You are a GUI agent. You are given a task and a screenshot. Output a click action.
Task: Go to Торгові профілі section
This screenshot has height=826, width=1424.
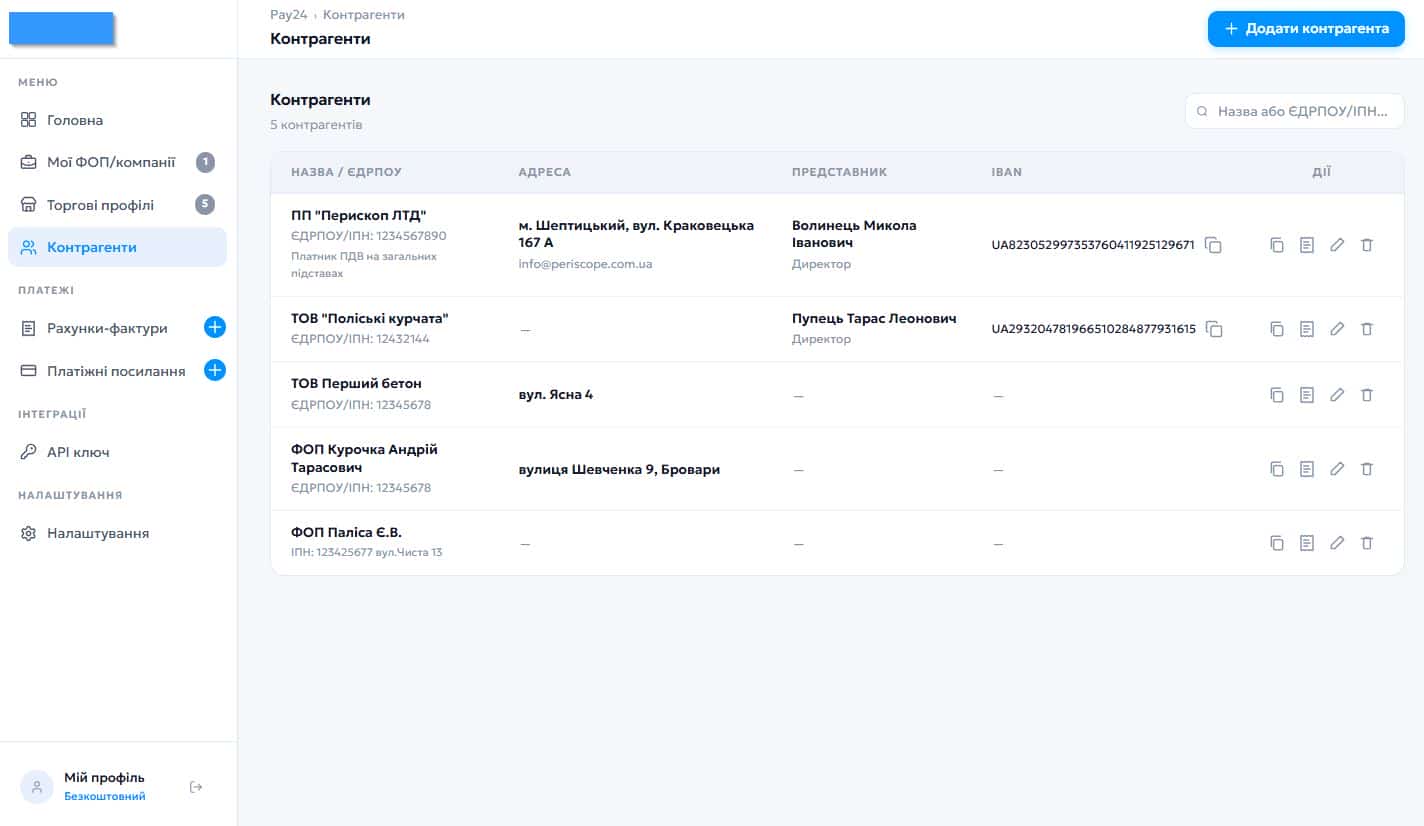pyautogui.click(x=117, y=205)
